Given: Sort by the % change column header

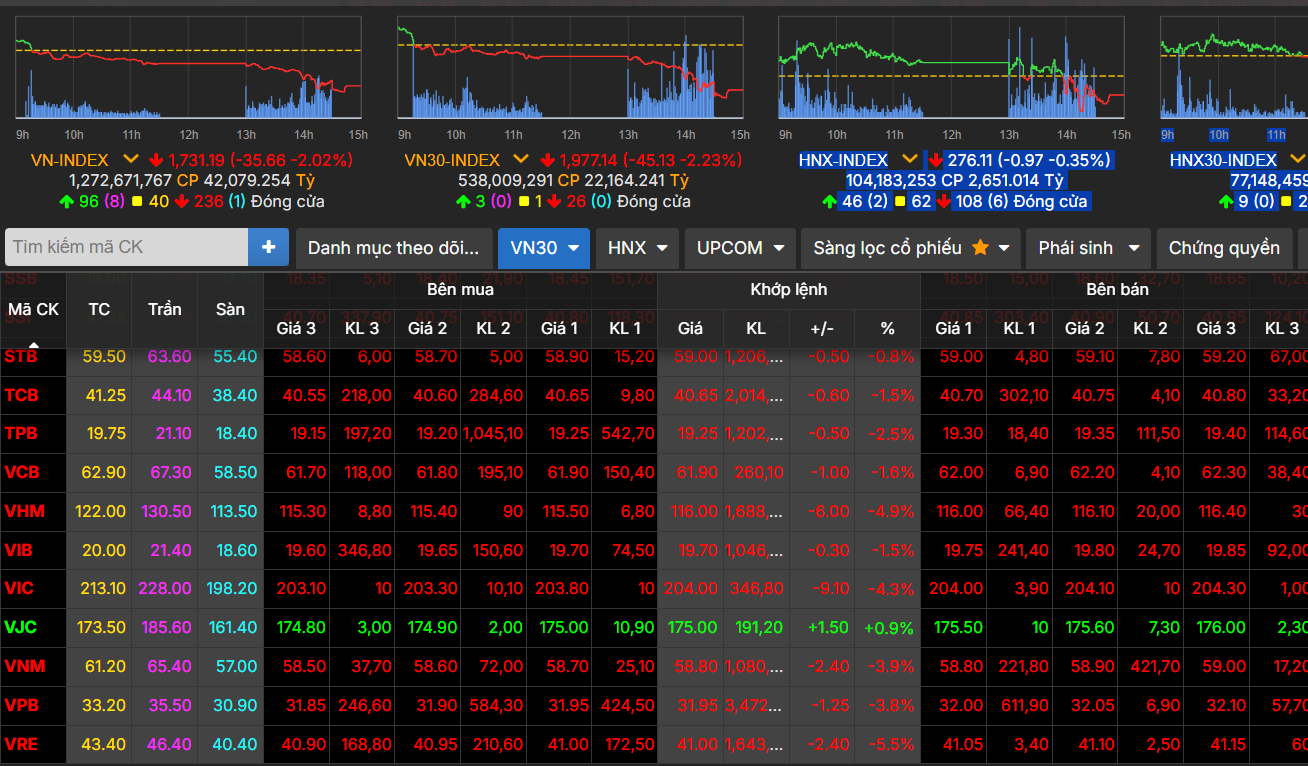Looking at the screenshot, I should tap(887, 328).
